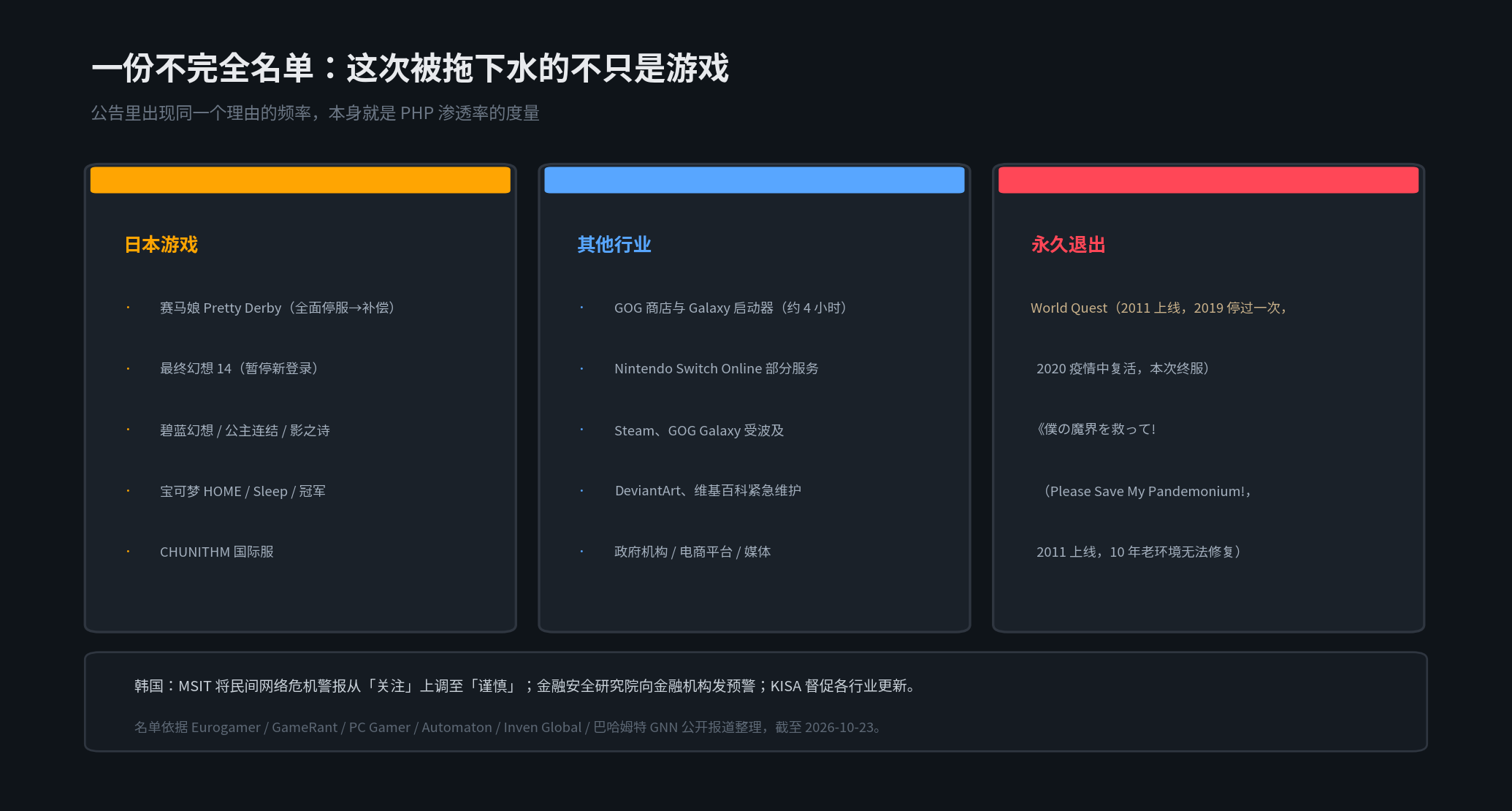Click the blue bar above 其他行业
This screenshot has width=1512, height=811.
pyautogui.click(x=755, y=180)
